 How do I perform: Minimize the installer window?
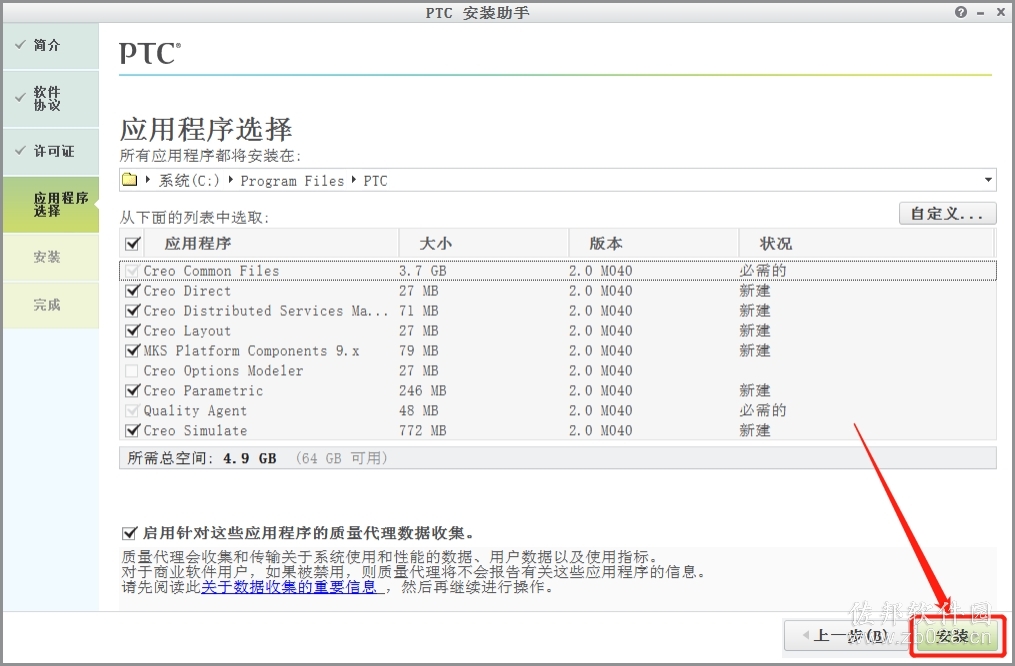point(981,13)
